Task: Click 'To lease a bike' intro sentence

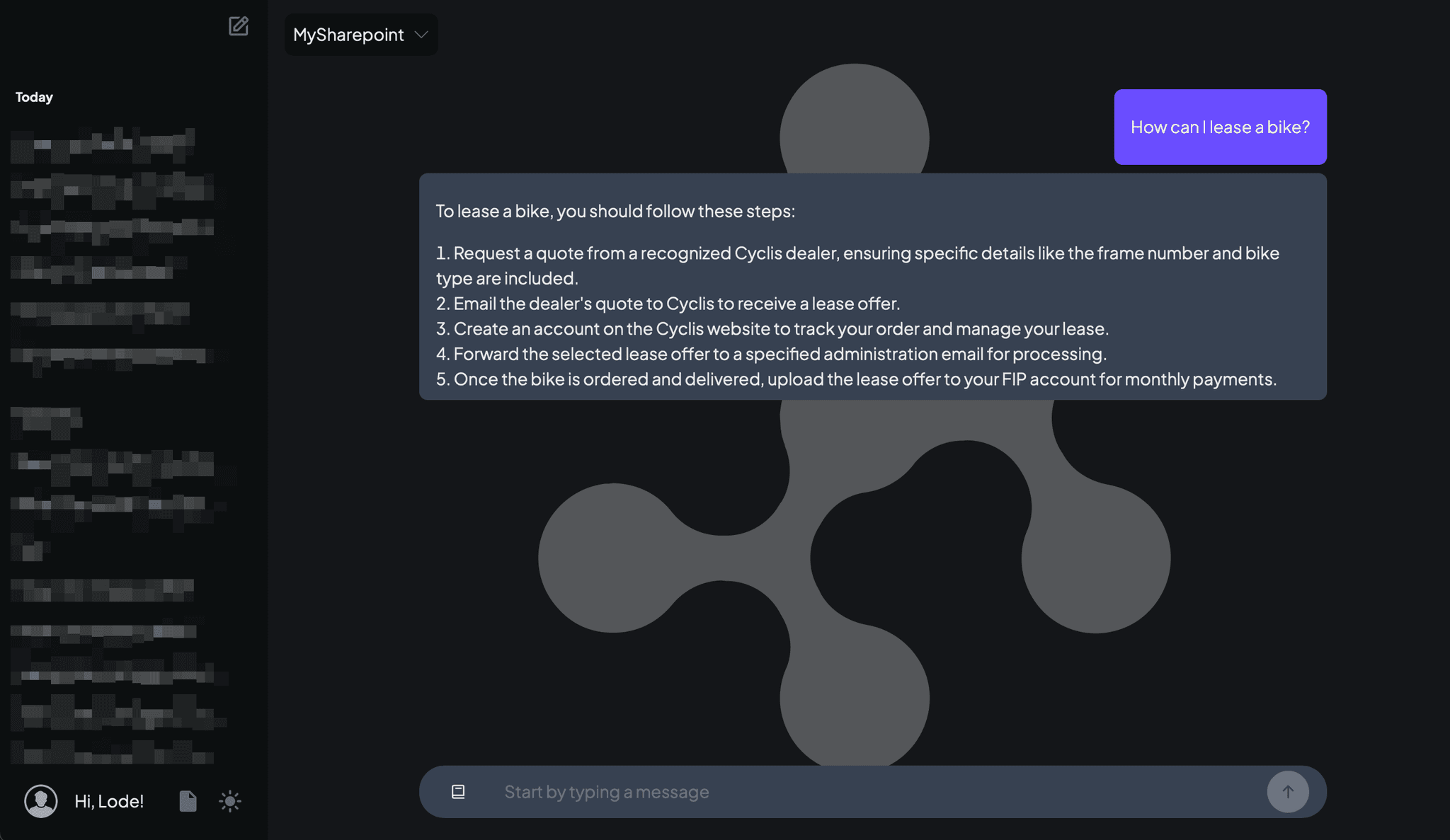Action: click(x=615, y=211)
